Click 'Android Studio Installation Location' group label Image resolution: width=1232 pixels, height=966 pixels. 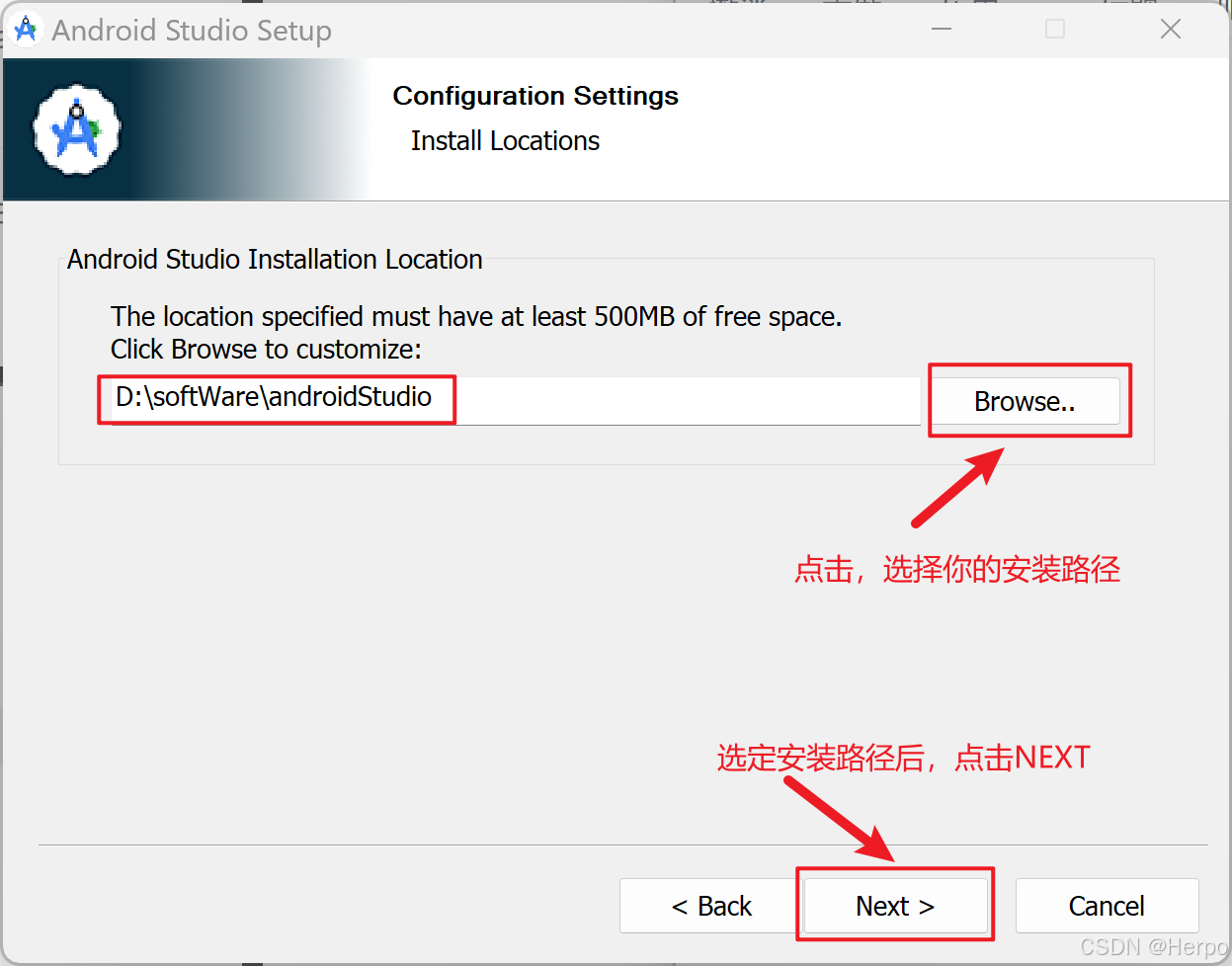click(275, 259)
